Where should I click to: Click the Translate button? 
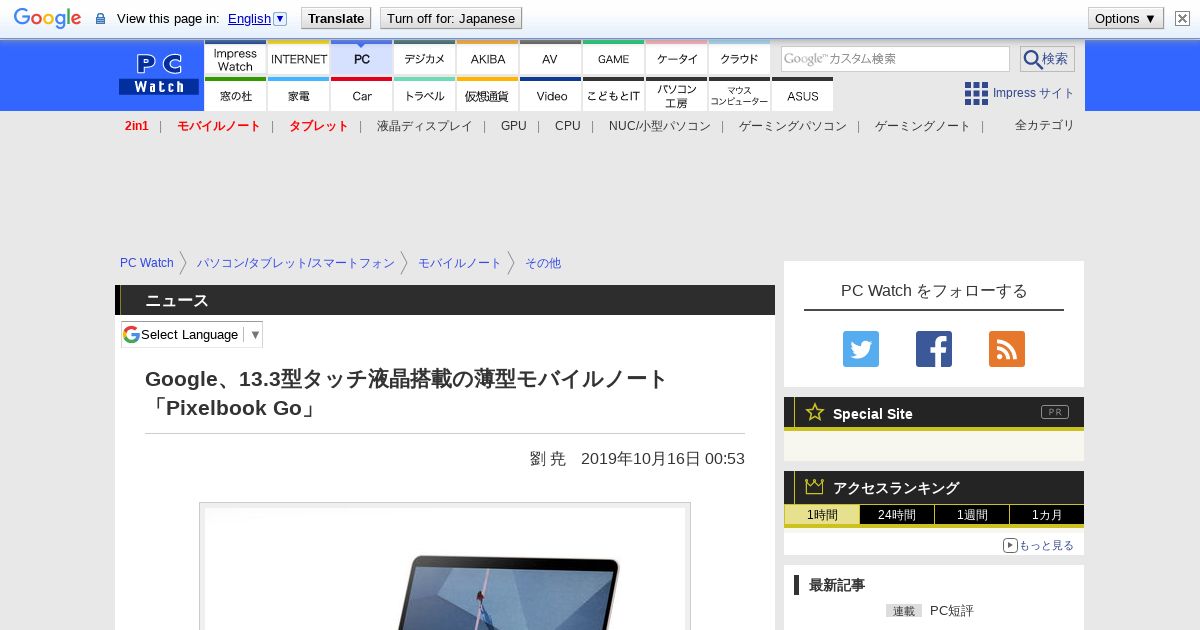pos(336,18)
